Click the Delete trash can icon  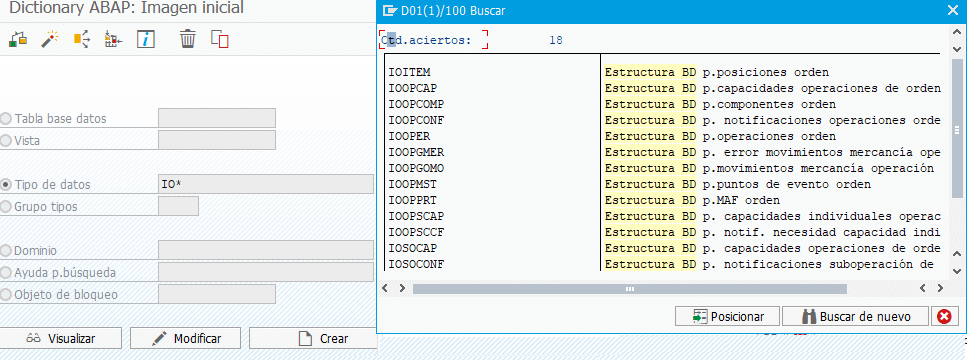[x=187, y=40]
